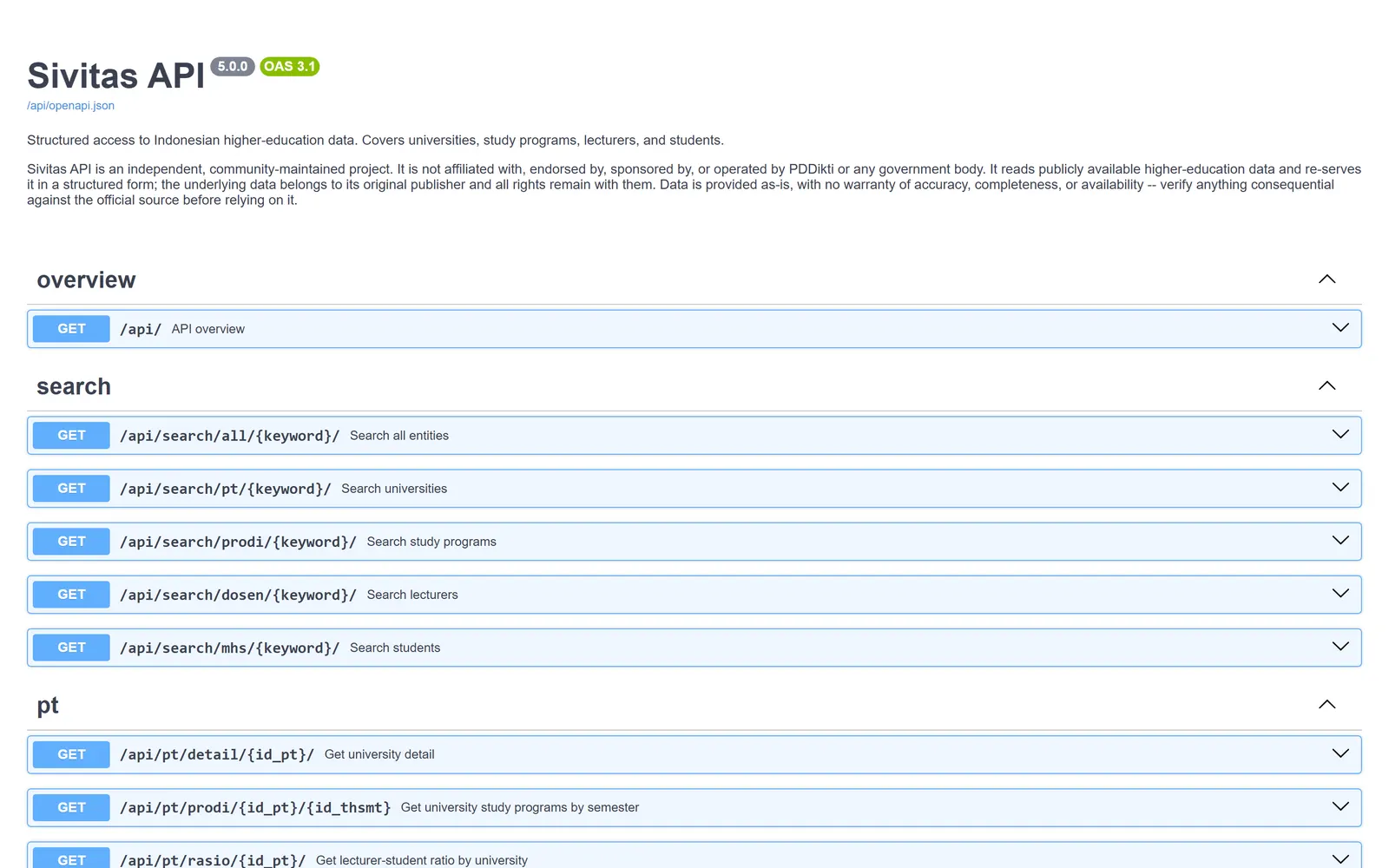
Task: Select the /api/search/mhs/{keyword}/ path text
Action: [229, 648]
